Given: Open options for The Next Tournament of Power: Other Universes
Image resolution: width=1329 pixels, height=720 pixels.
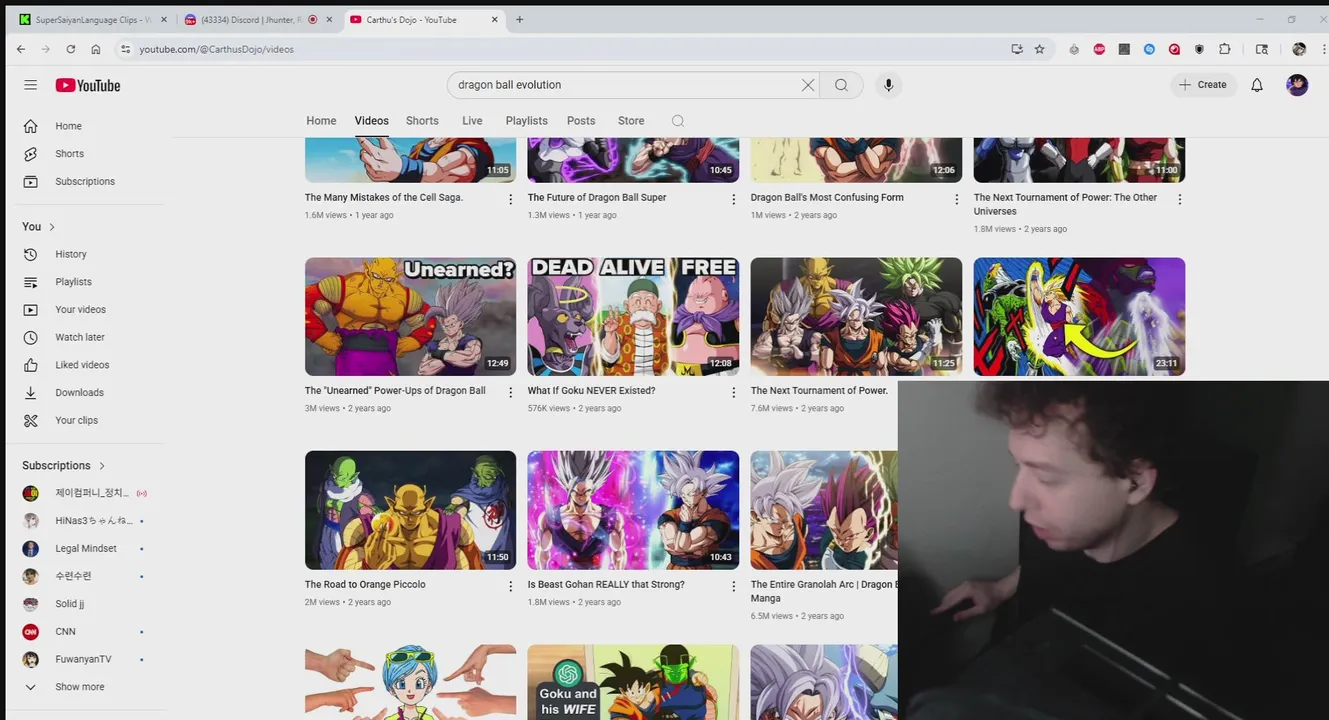Looking at the screenshot, I should [1179, 199].
